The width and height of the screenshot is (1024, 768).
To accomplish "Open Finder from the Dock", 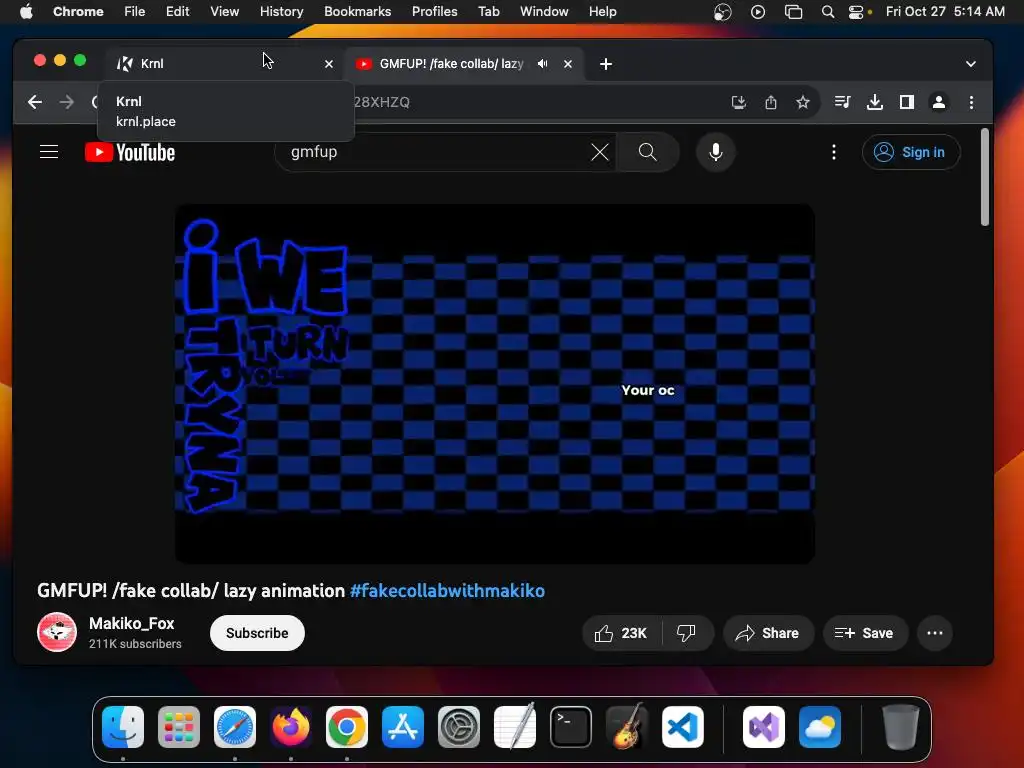I will [123, 727].
